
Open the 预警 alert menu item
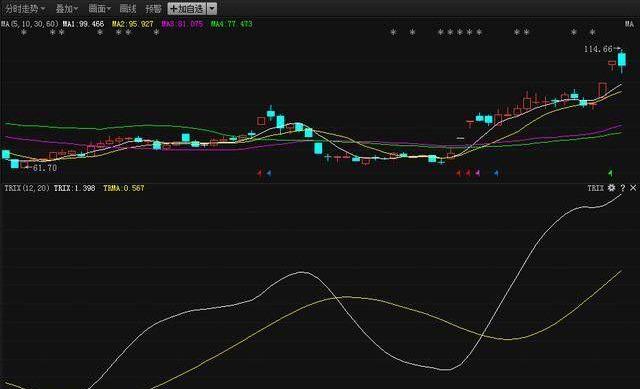[153, 8]
